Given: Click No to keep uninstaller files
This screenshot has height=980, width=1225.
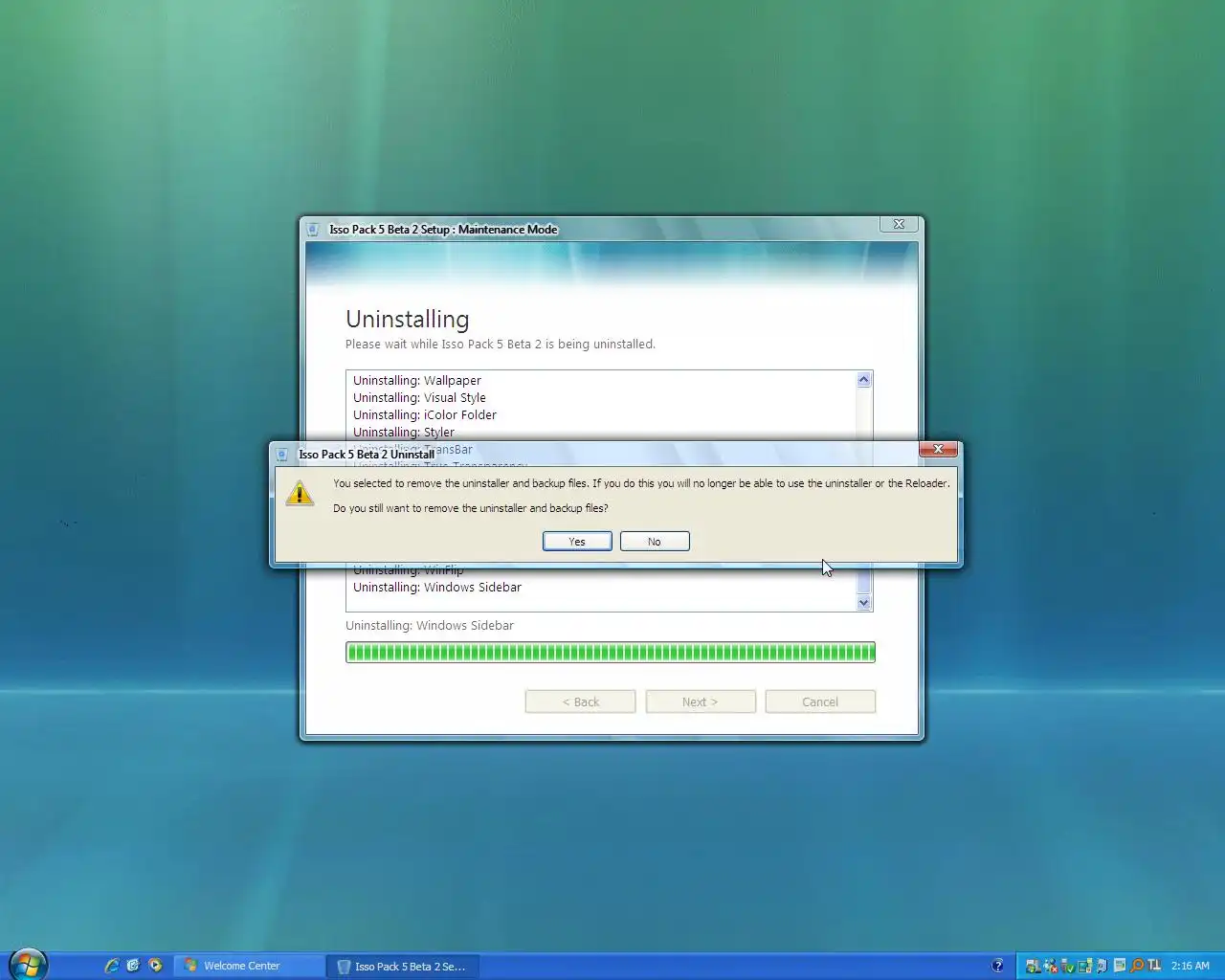Looking at the screenshot, I should (655, 542).
